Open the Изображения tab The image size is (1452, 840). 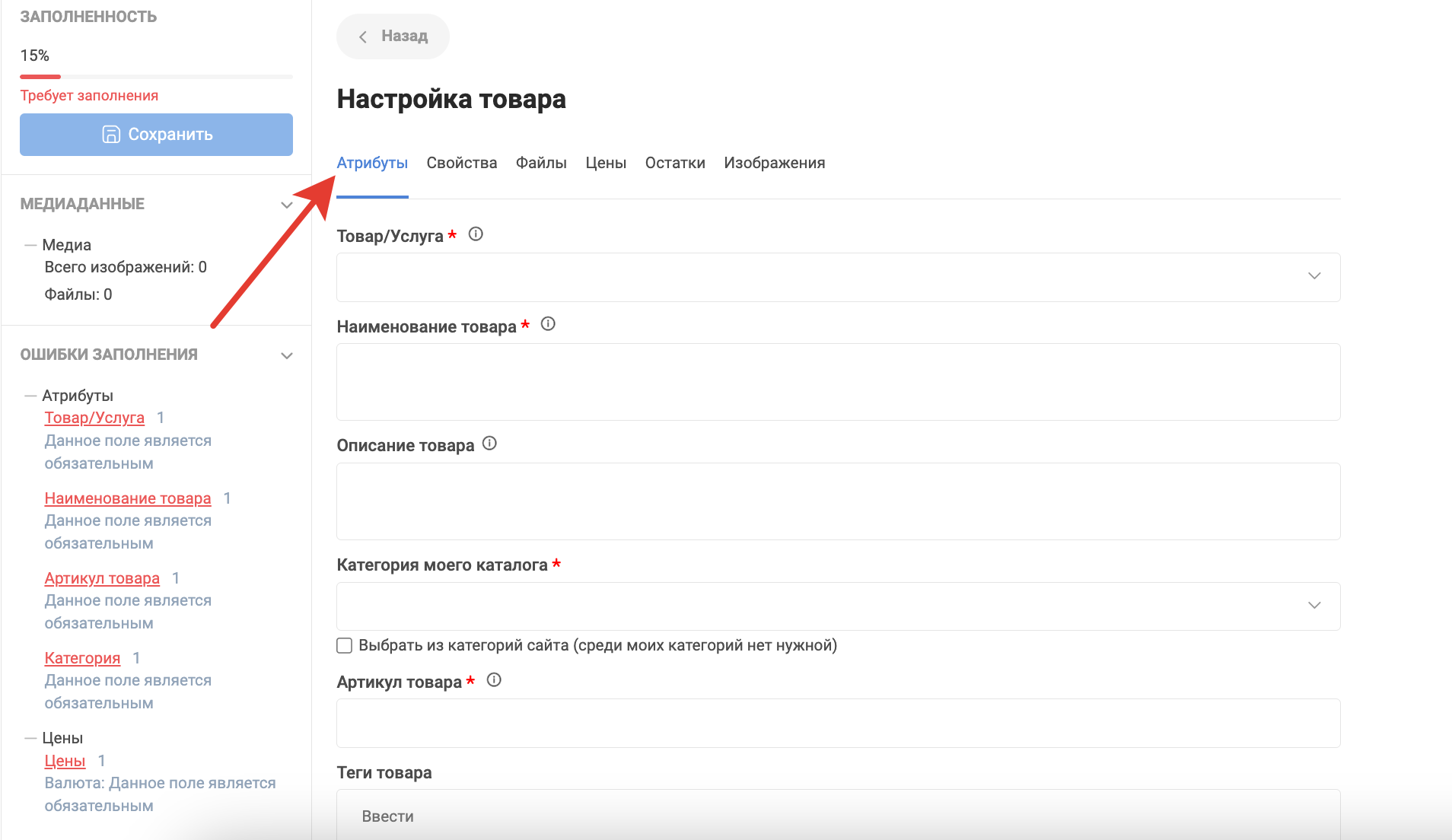[774, 163]
